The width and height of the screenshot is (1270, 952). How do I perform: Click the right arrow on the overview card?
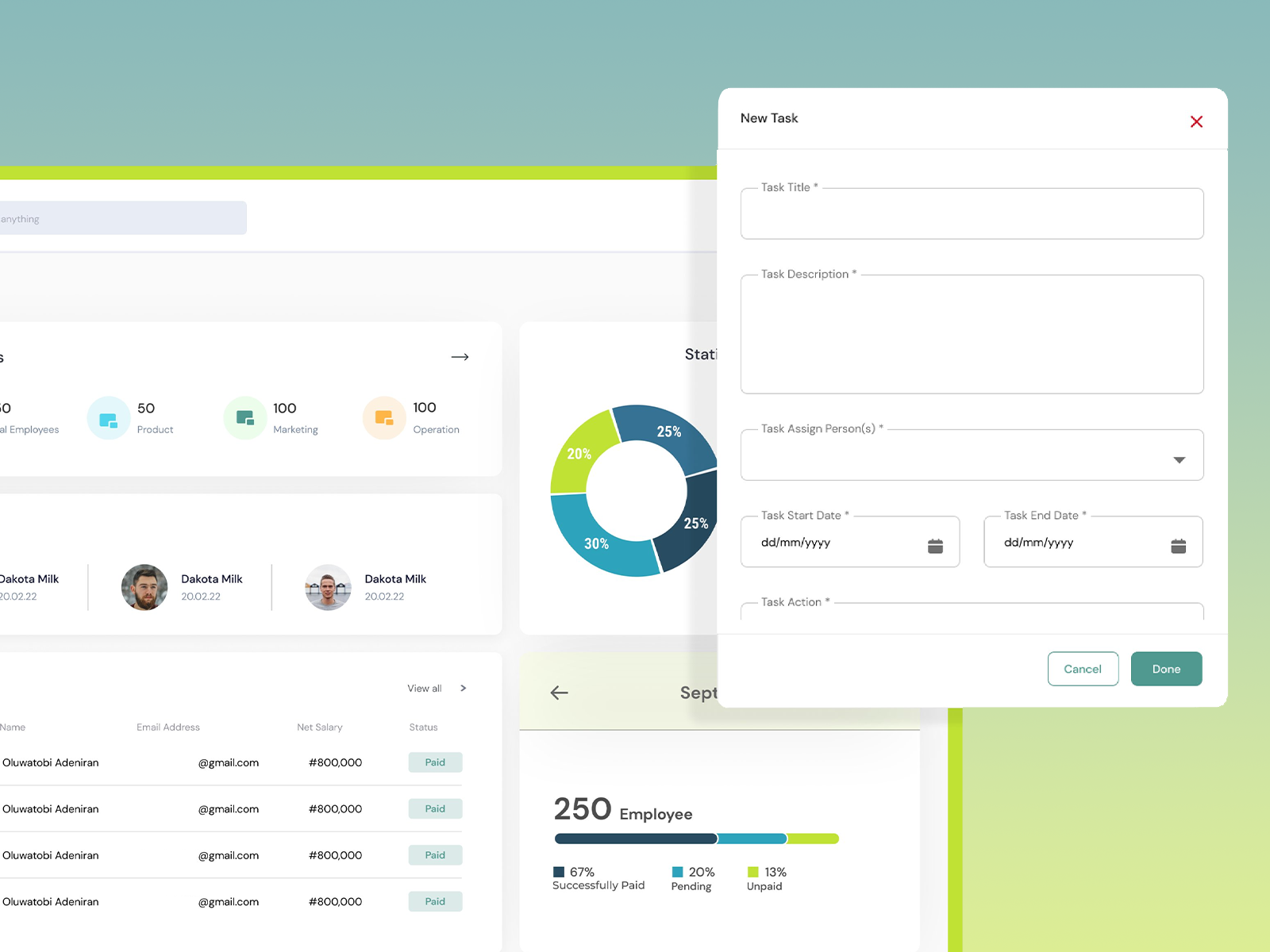460,357
